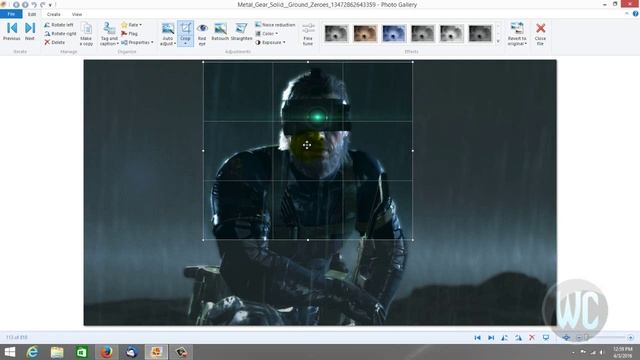The height and width of the screenshot is (360, 640).
Task: Toggle the Flag on this photo
Action: tap(129, 33)
